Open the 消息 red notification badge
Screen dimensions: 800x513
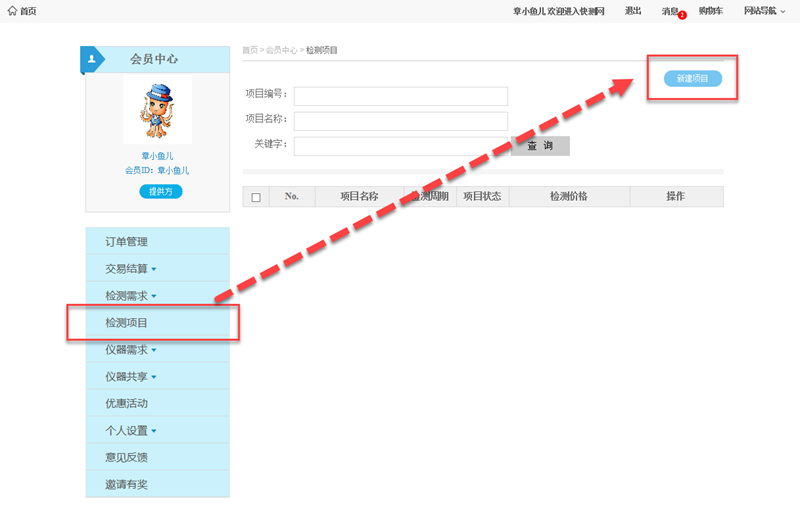click(x=682, y=15)
